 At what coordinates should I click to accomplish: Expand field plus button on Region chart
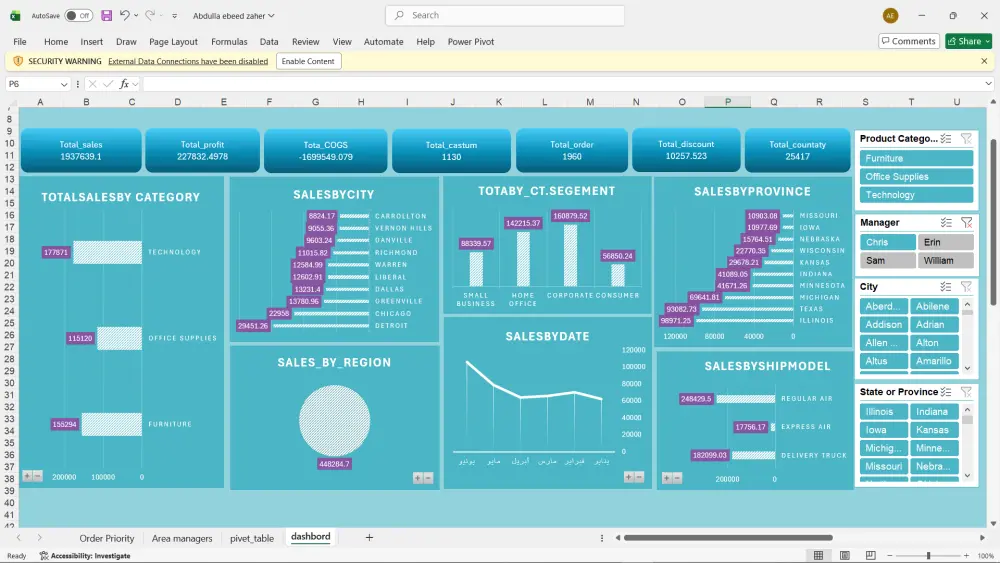(418, 478)
